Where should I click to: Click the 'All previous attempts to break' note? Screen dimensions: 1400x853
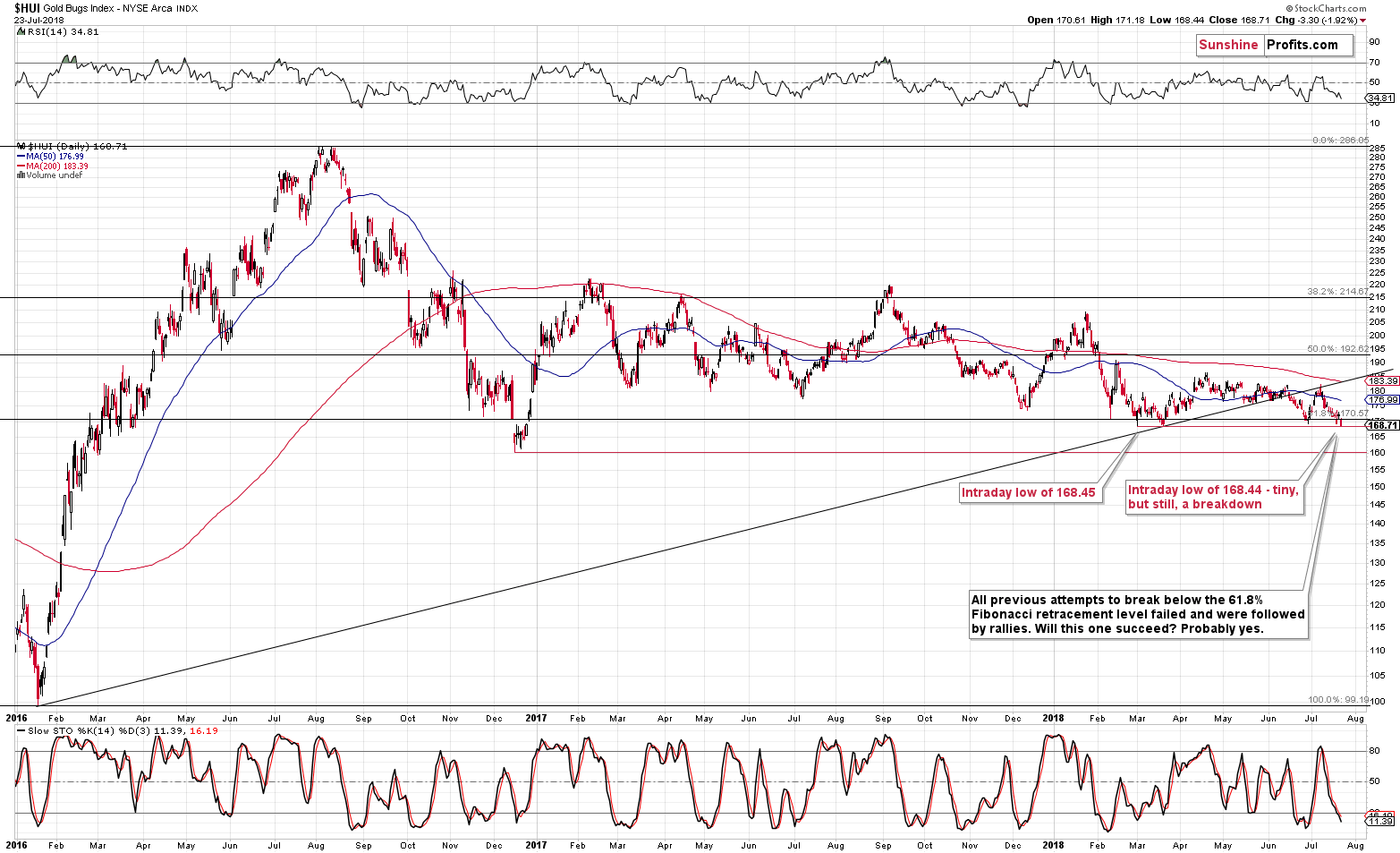coord(1138,614)
